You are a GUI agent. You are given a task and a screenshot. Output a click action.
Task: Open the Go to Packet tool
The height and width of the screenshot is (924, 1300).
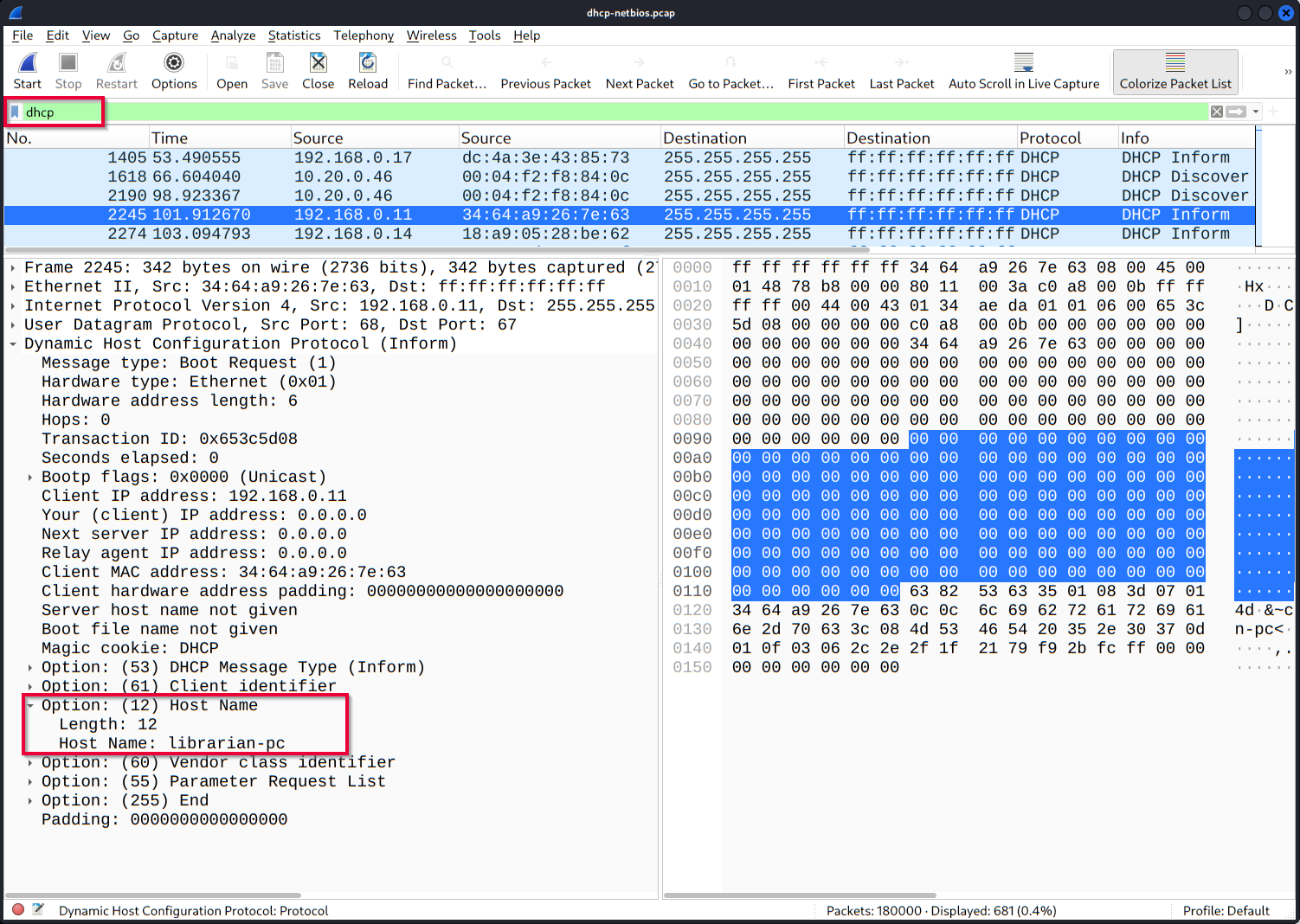coord(731,71)
